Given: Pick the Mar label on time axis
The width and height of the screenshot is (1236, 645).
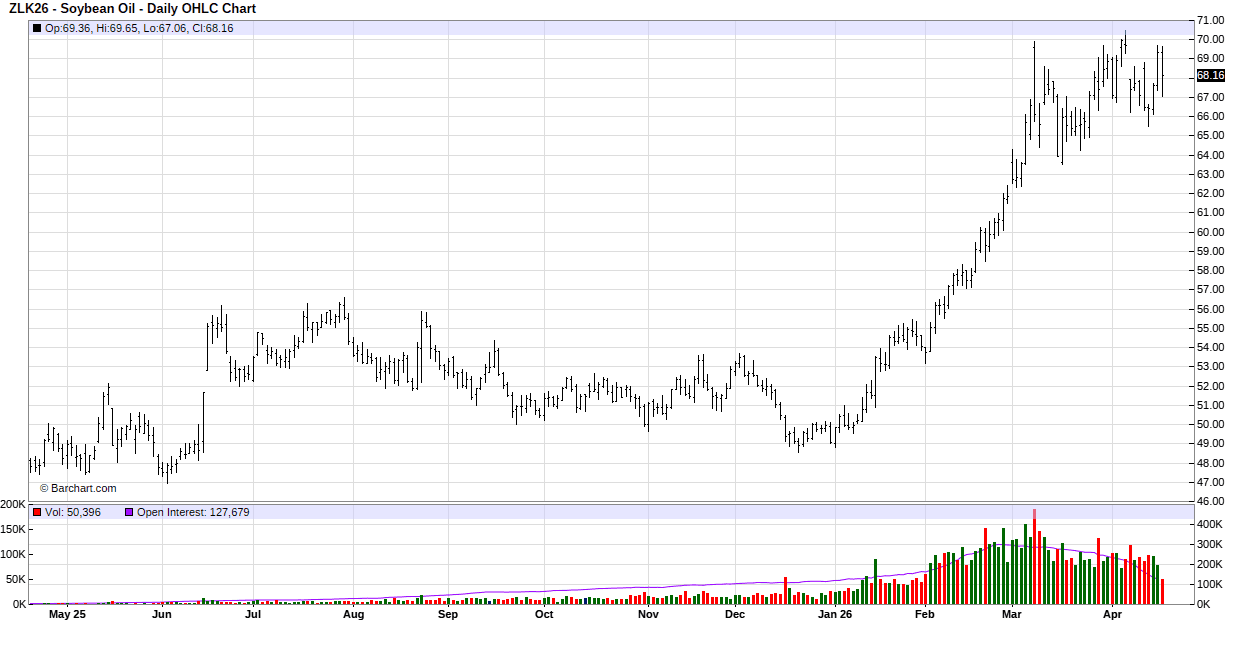Looking at the screenshot, I should [x=1012, y=615].
